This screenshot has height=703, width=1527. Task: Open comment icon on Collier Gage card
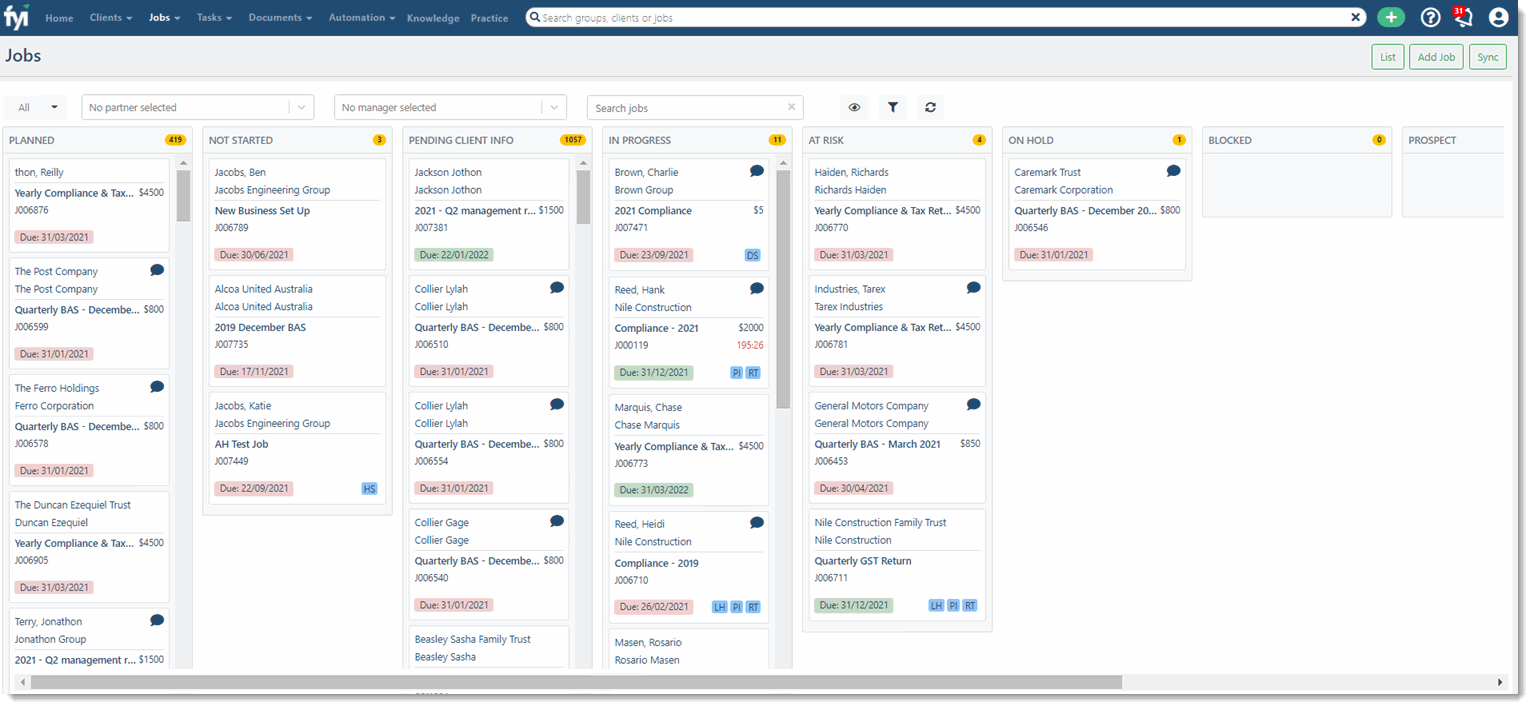(557, 521)
